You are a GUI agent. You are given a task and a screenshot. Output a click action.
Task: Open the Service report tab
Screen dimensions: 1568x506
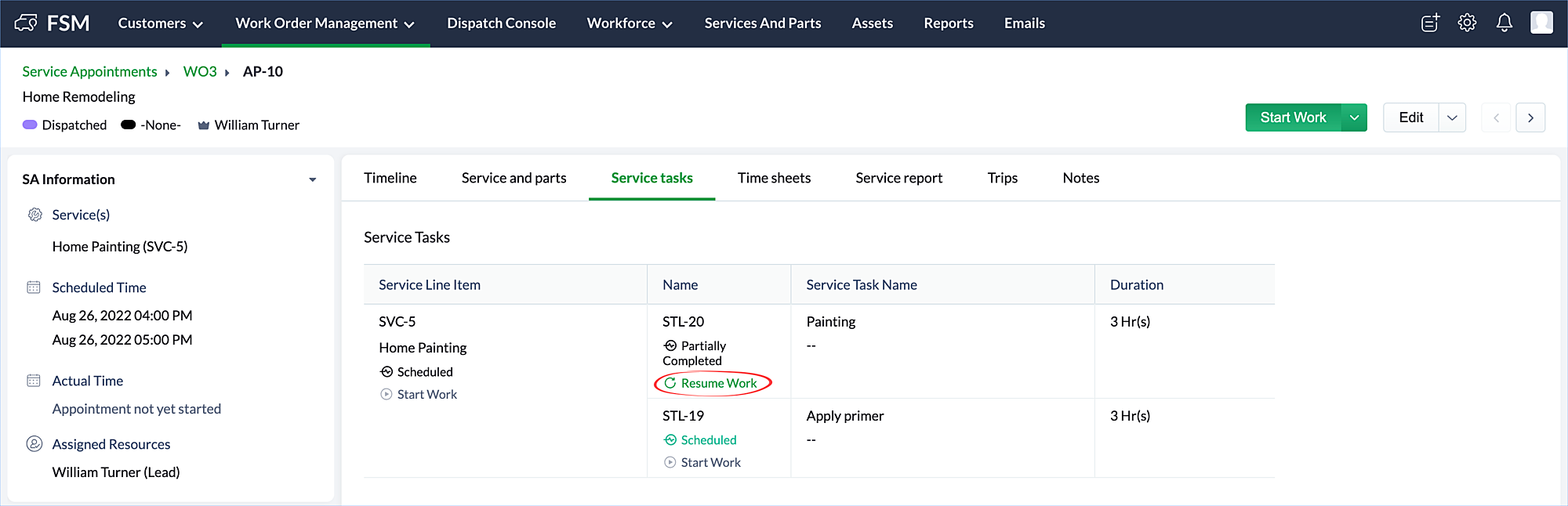pyautogui.click(x=898, y=178)
